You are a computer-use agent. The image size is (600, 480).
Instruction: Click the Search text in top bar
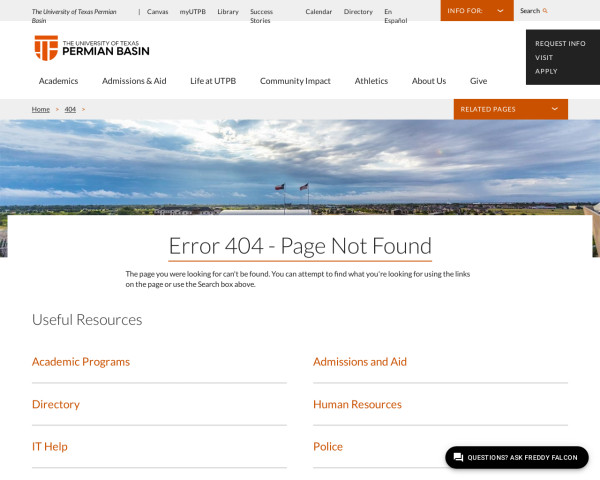[x=530, y=11]
